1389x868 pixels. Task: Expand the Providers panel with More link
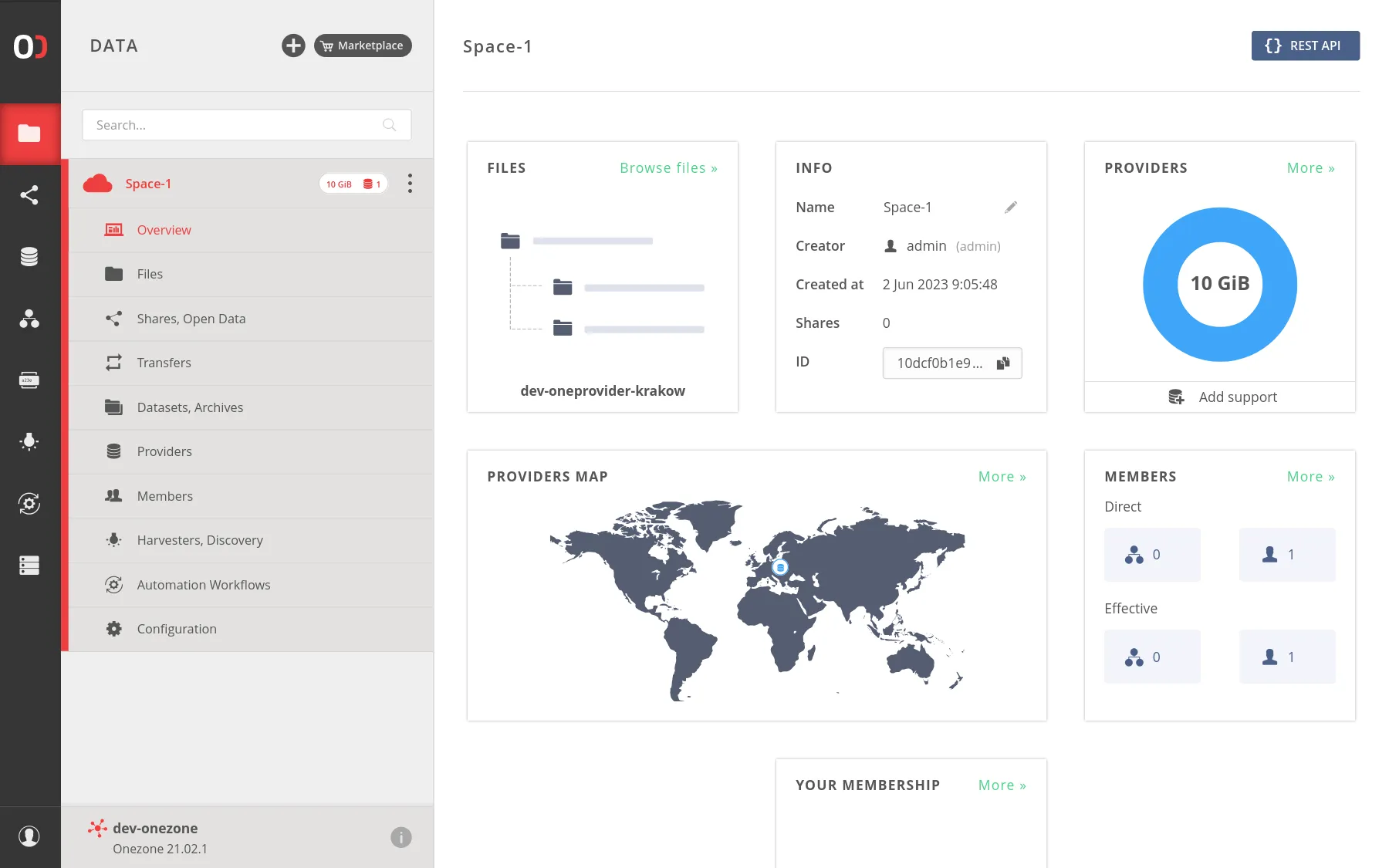point(1310,168)
